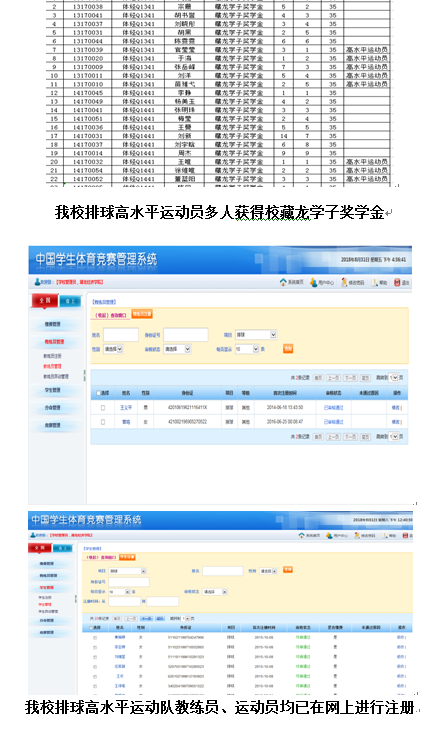Tick the checkbox for coach 王文平
Screen dimensions: 443x729
pyautogui.click(x=103, y=408)
